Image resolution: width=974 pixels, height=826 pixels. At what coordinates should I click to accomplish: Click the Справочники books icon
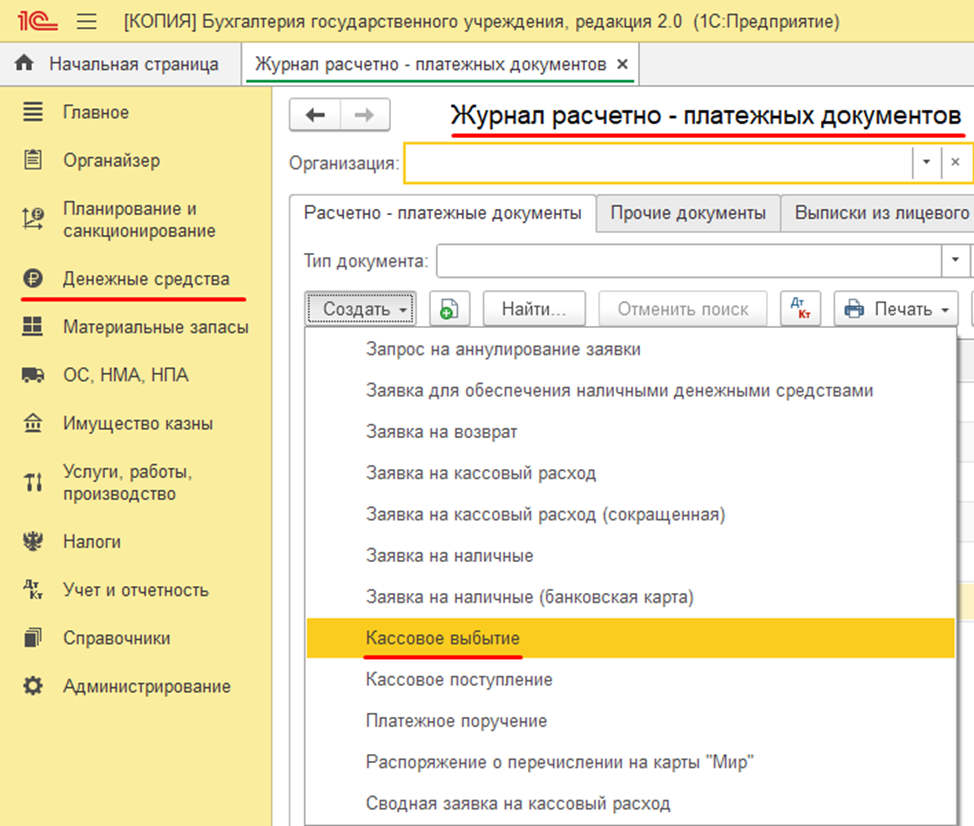coord(33,638)
